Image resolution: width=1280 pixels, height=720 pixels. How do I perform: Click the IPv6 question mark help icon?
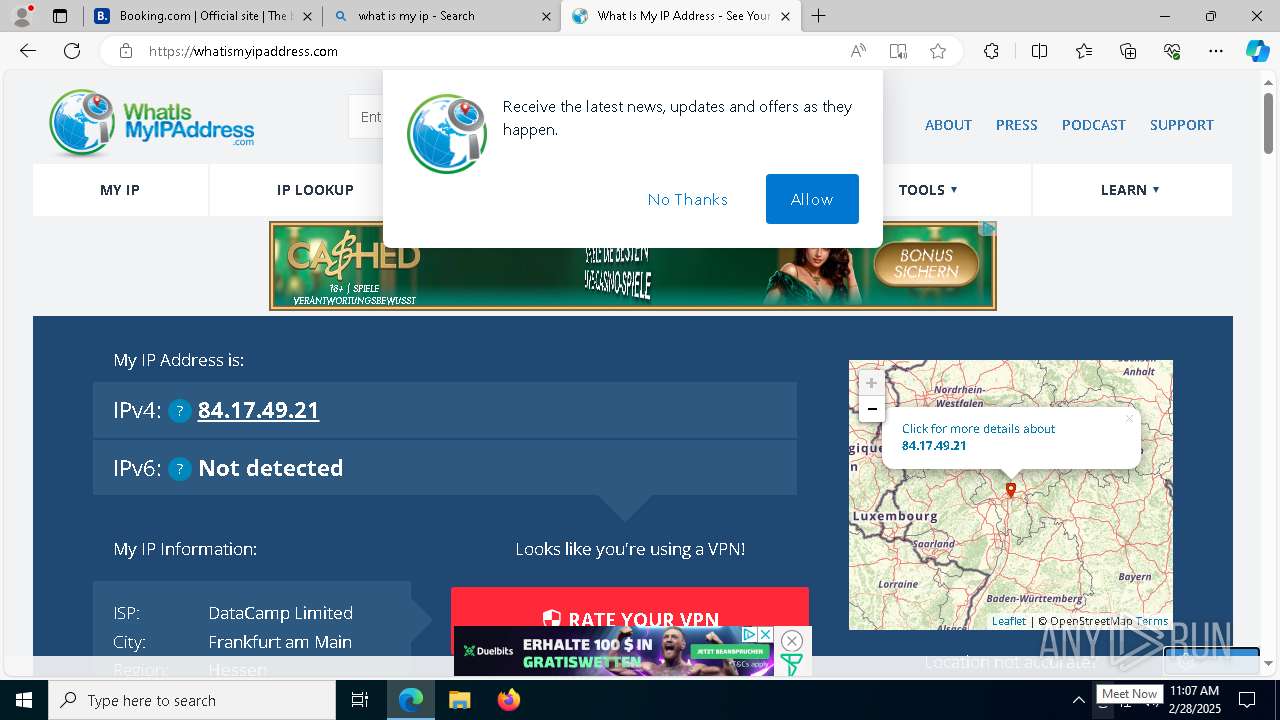180,469
